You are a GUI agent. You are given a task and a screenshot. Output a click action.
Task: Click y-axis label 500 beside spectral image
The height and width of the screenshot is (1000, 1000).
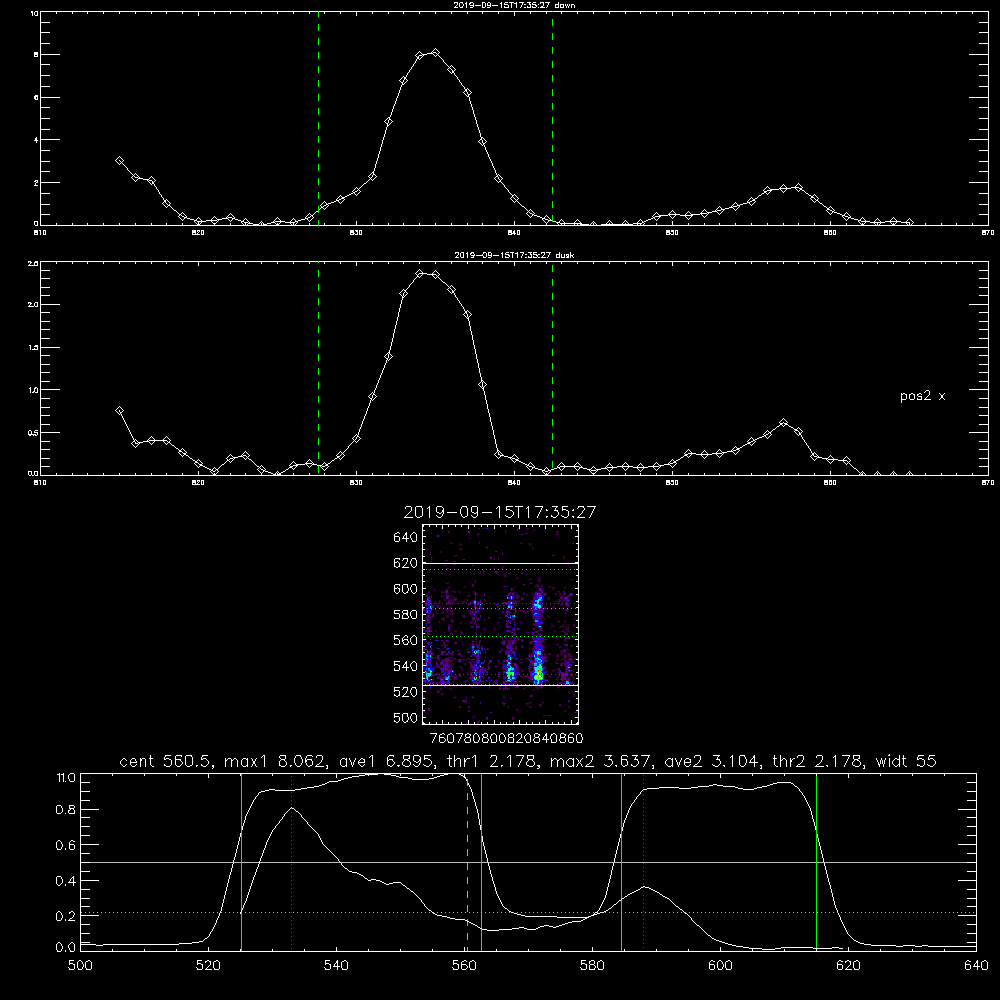point(406,717)
